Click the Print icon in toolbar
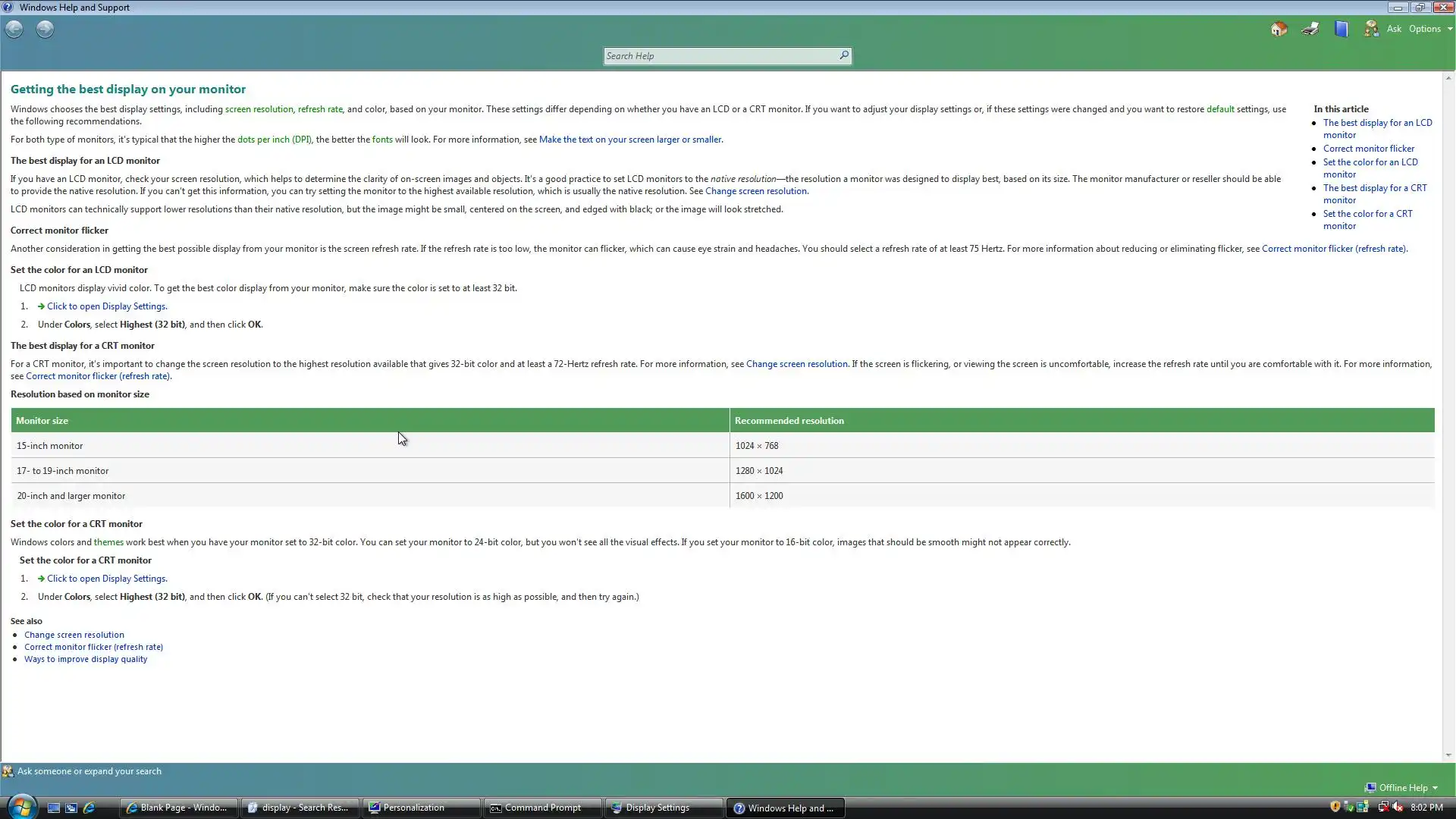 click(1310, 29)
